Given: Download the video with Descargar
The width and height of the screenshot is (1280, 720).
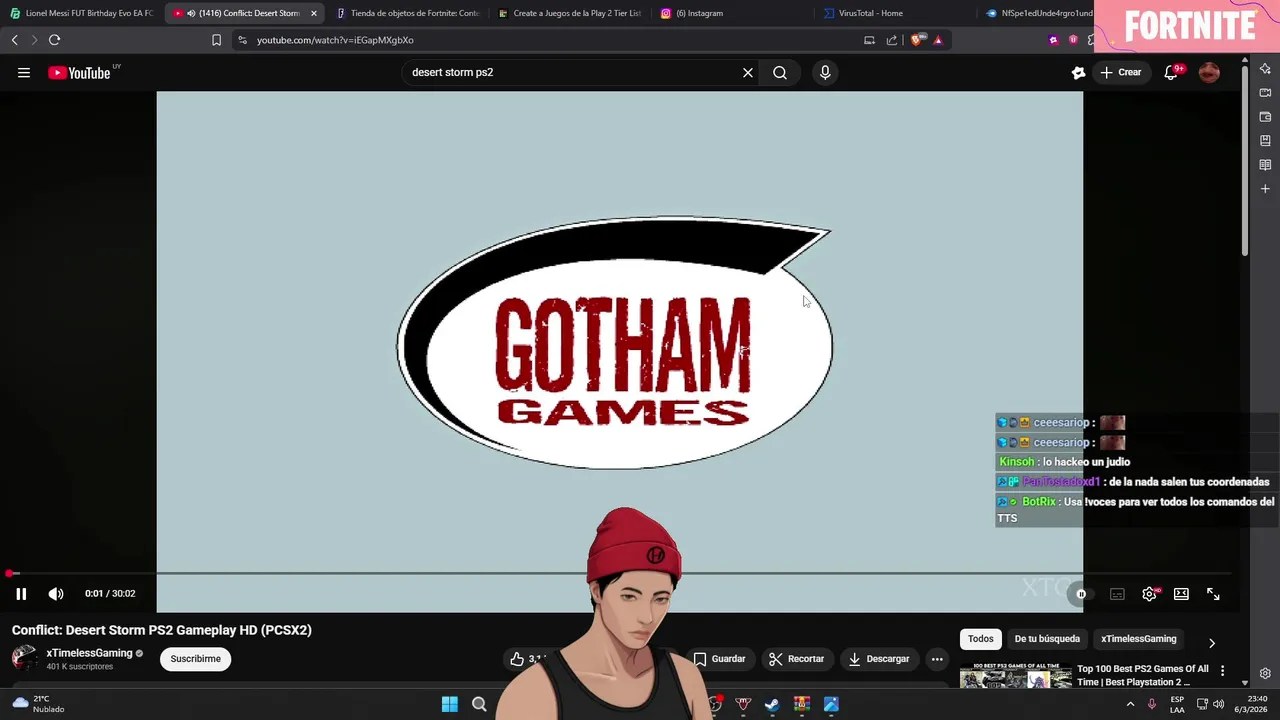Looking at the screenshot, I should tap(879, 659).
